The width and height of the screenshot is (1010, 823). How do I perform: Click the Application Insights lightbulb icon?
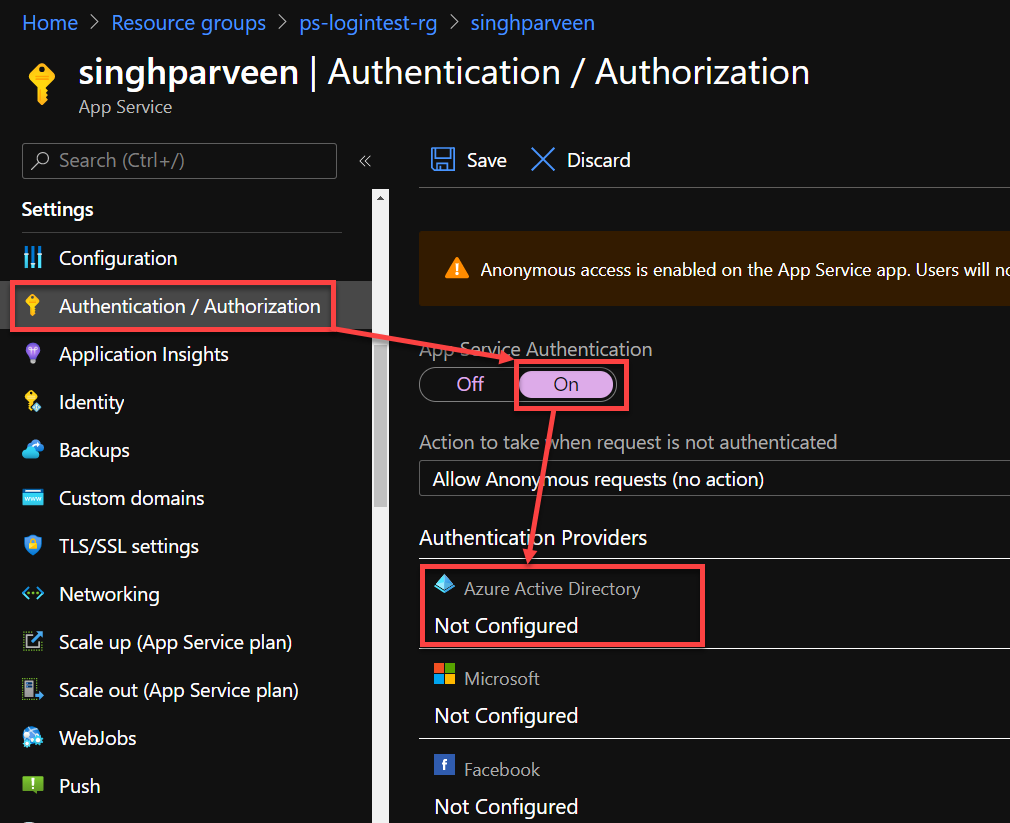point(33,354)
